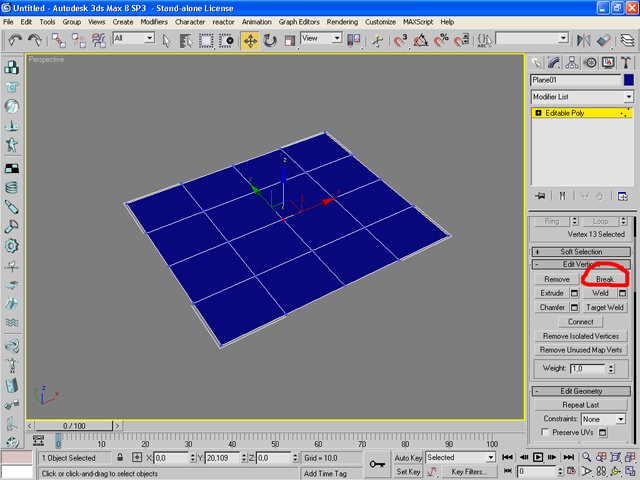Open the Display command panel
Image resolution: width=640 pixels, height=480 pixels.
pos(608,62)
